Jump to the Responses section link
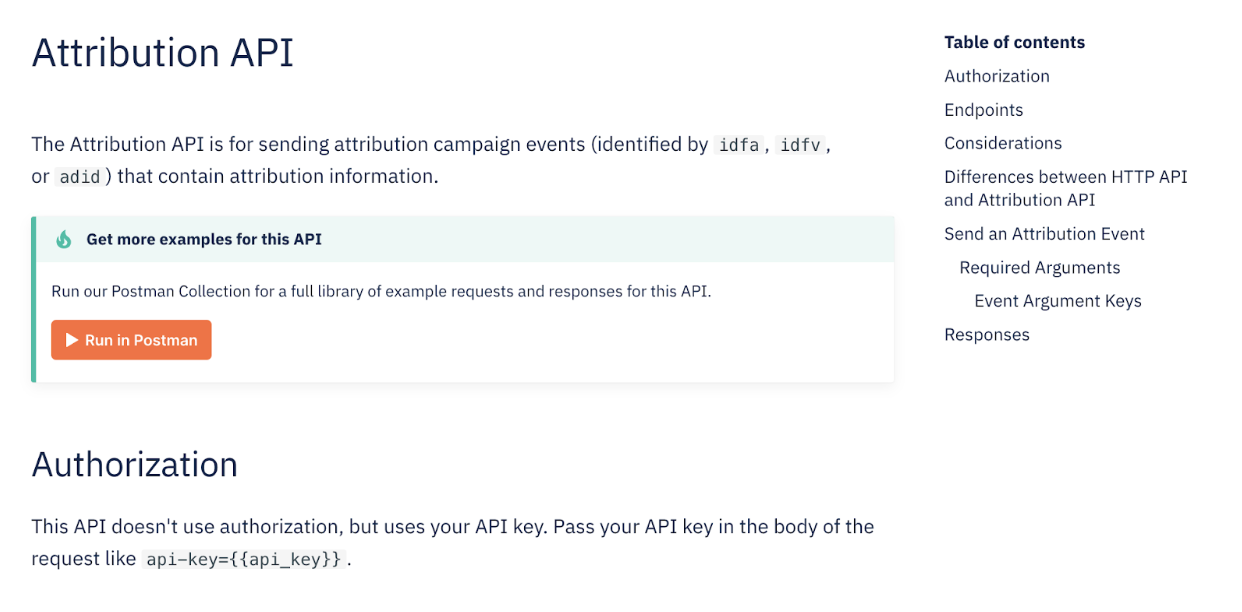 (986, 334)
